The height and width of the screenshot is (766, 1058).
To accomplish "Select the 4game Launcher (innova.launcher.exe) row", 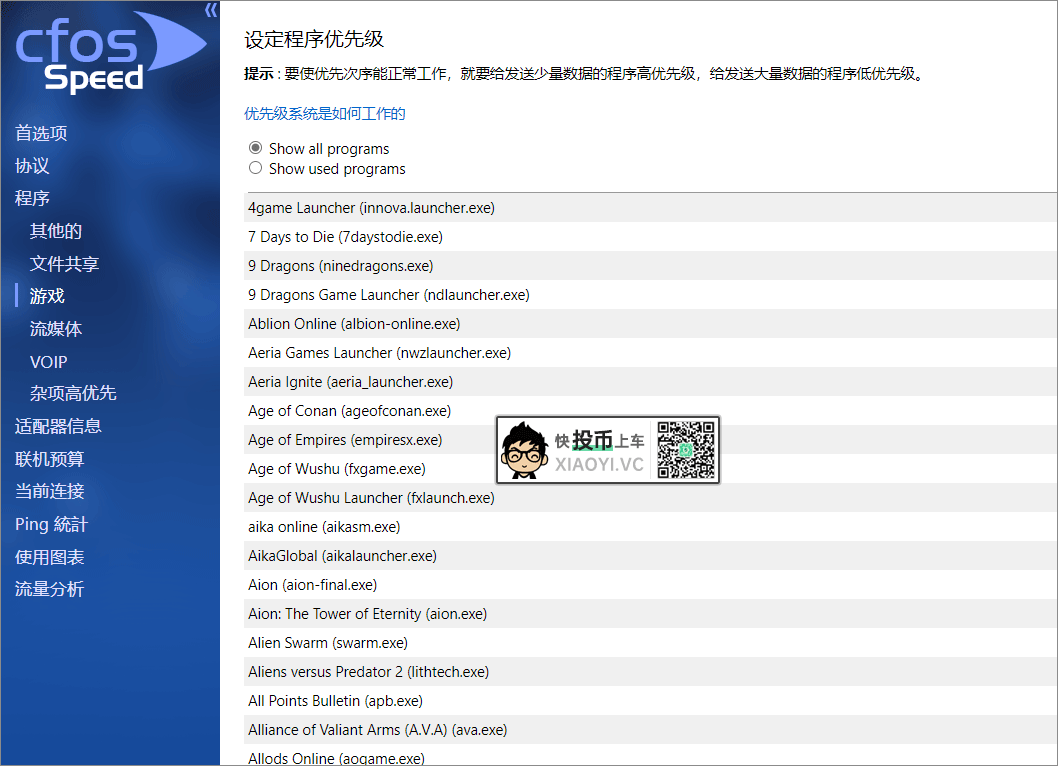I will 650,208.
